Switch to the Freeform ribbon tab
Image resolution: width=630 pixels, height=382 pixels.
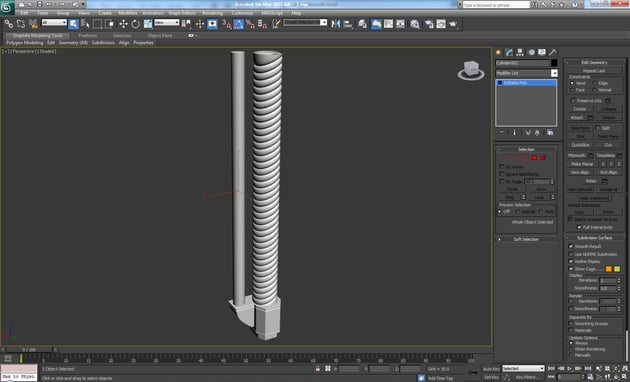pos(88,35)
